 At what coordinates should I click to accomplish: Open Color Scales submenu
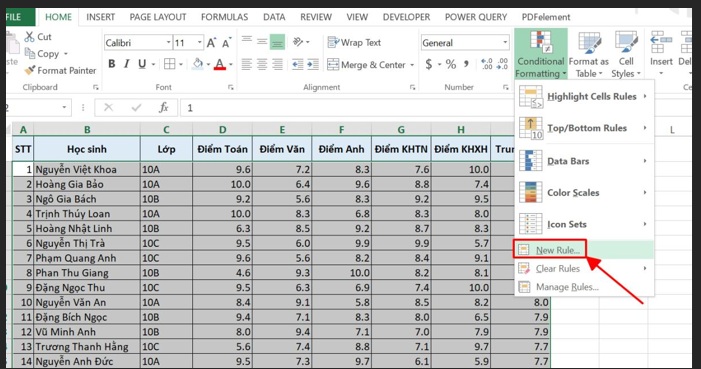tap(584, 193)
